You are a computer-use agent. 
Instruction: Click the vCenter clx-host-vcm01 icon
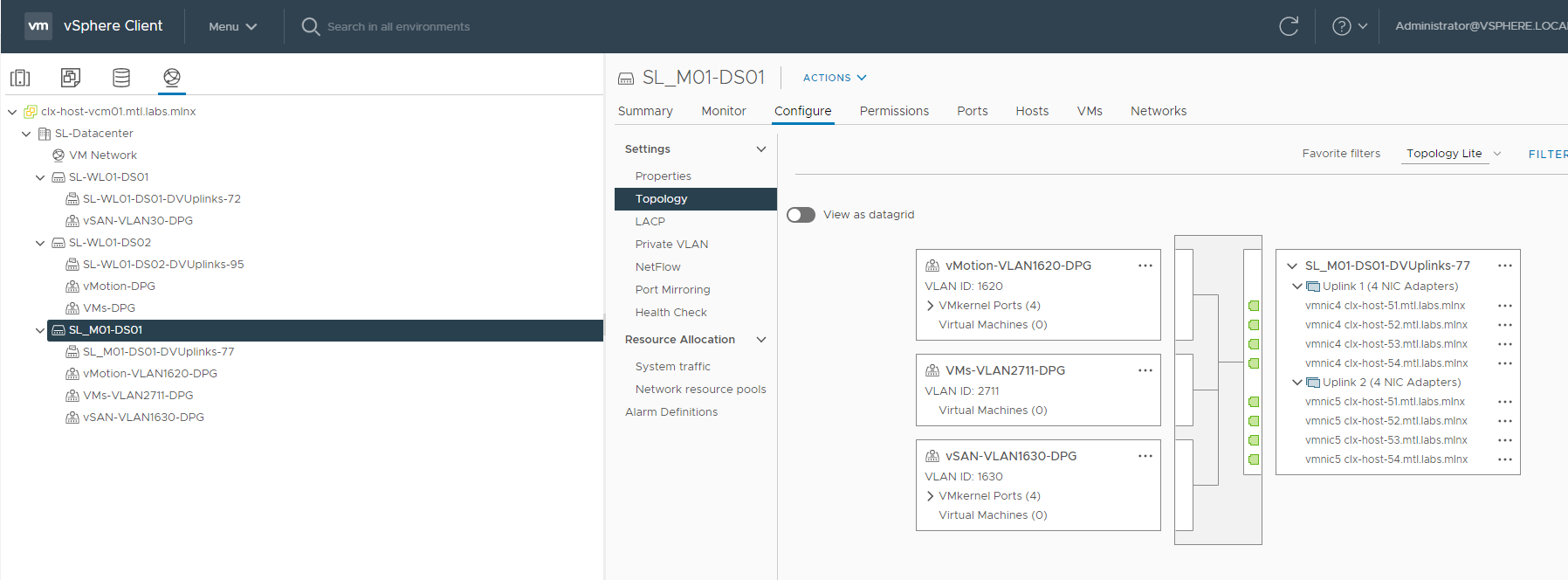[31, 112]
